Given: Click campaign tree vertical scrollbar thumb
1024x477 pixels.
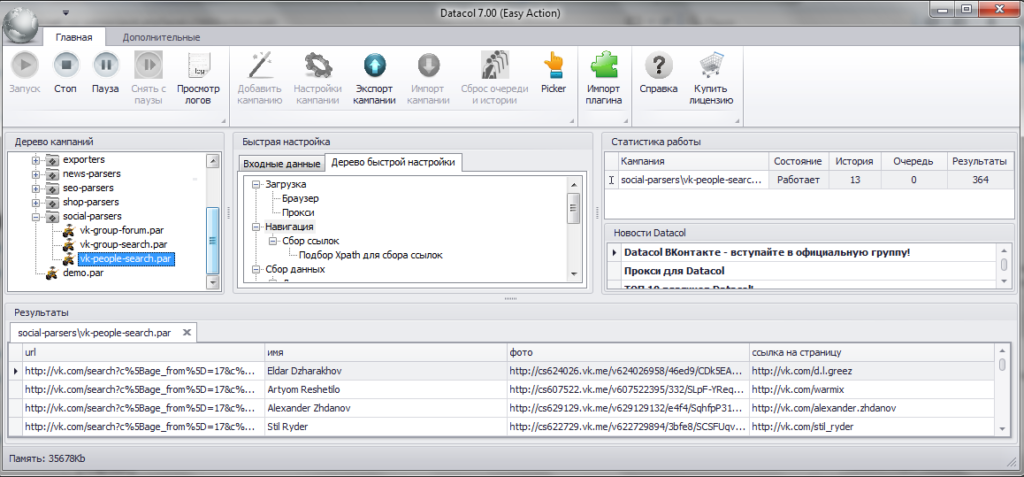Looking at the screenshot, I should [x=212, y=240].
